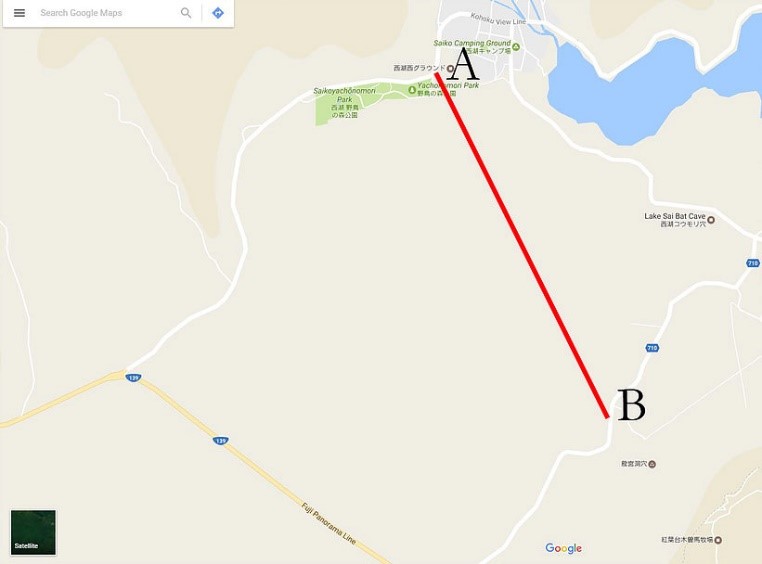Click the Yachonomori Park green marker
The width and height of the screenshot is (762, 564).
(412, 89)
